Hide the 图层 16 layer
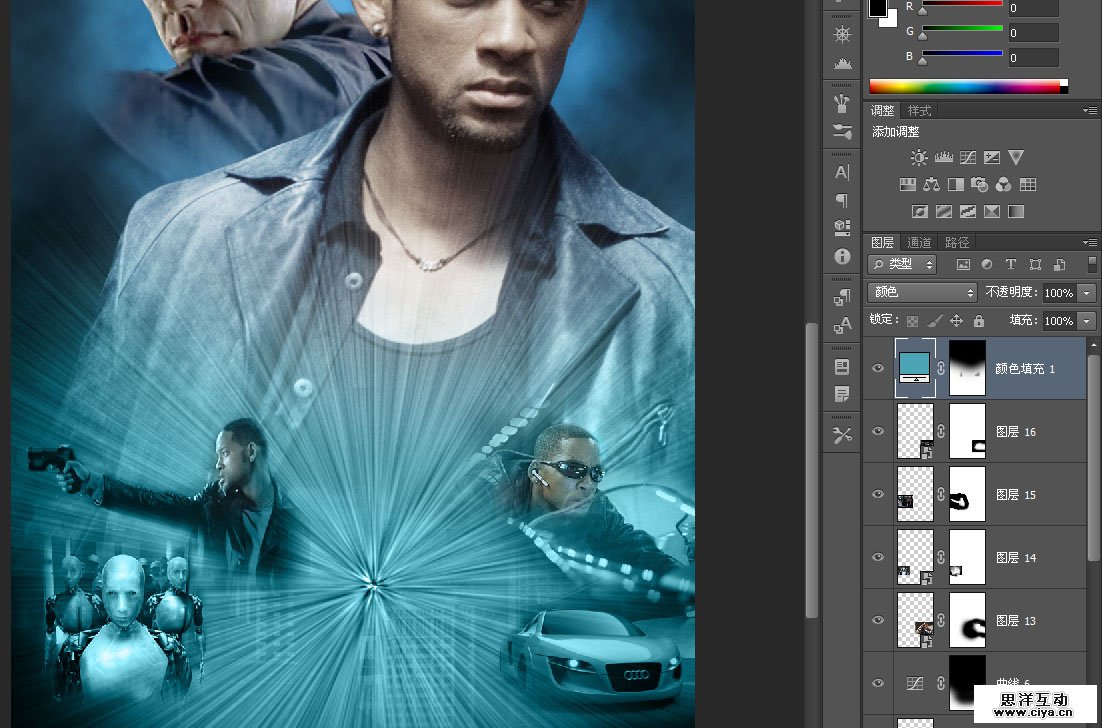The width and height of the screenshot is (1102, 728). (878, 431)
